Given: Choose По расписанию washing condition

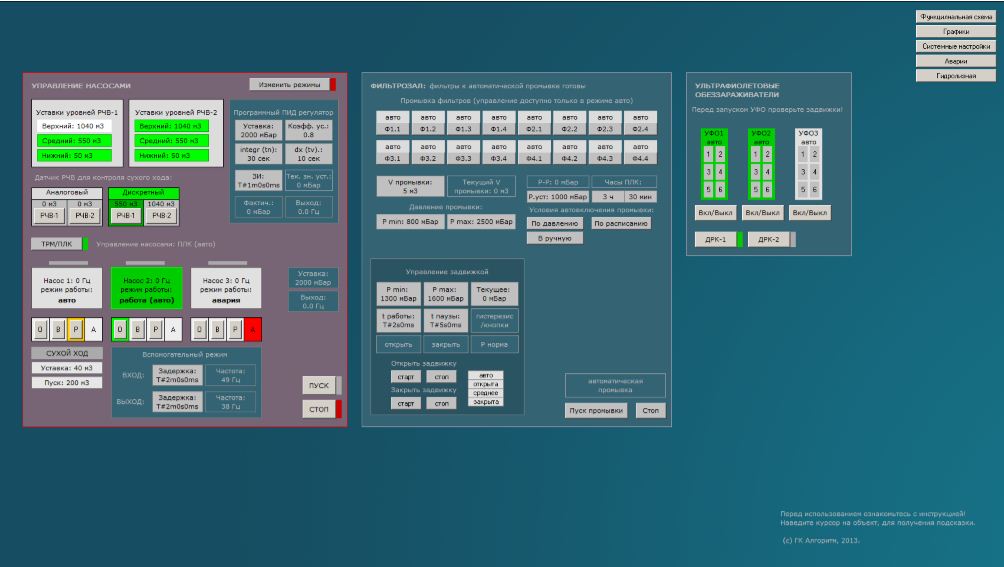Looking at the screenshot, I should 622,224.
